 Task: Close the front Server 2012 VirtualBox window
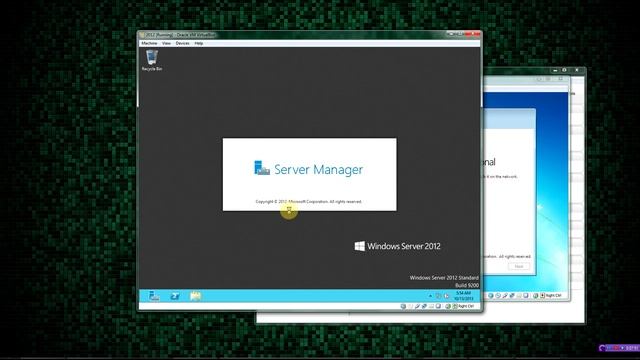click(473, 34)
